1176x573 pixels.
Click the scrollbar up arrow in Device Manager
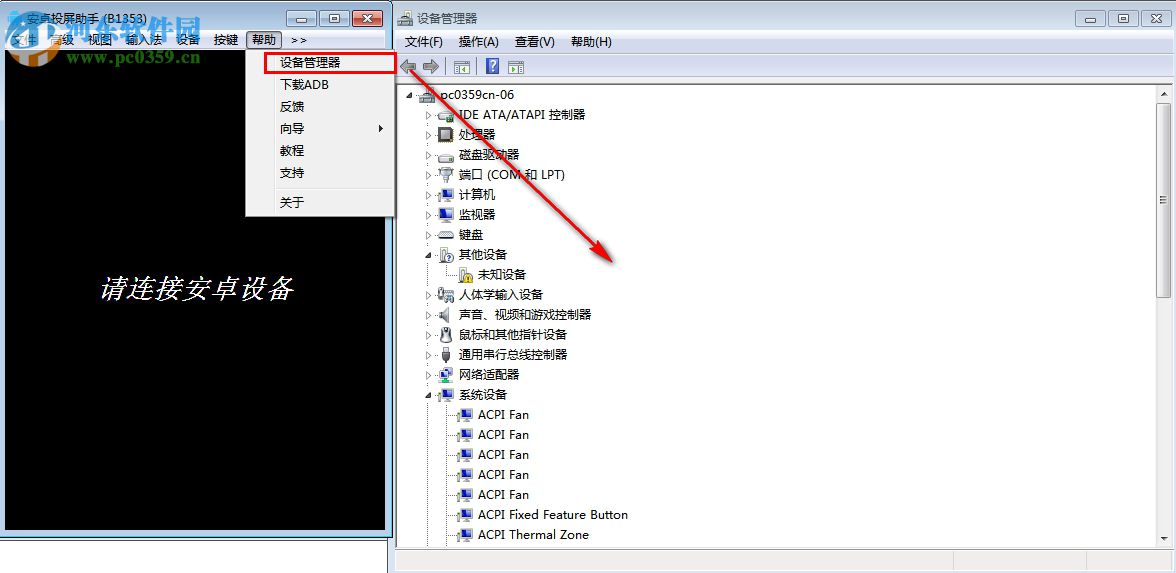1163,93
